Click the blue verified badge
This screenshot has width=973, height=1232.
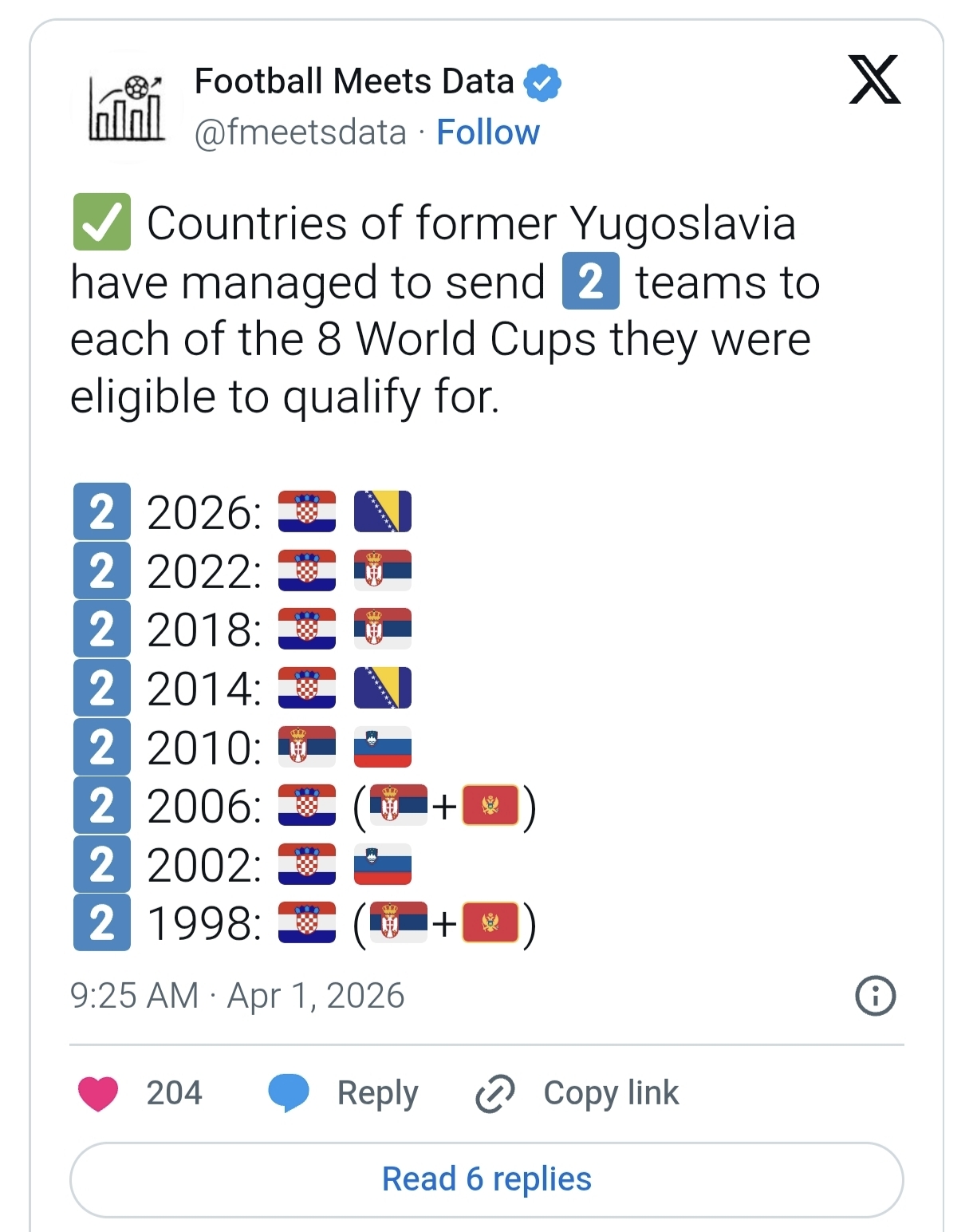pyautogui.click(x=542, y=82)
